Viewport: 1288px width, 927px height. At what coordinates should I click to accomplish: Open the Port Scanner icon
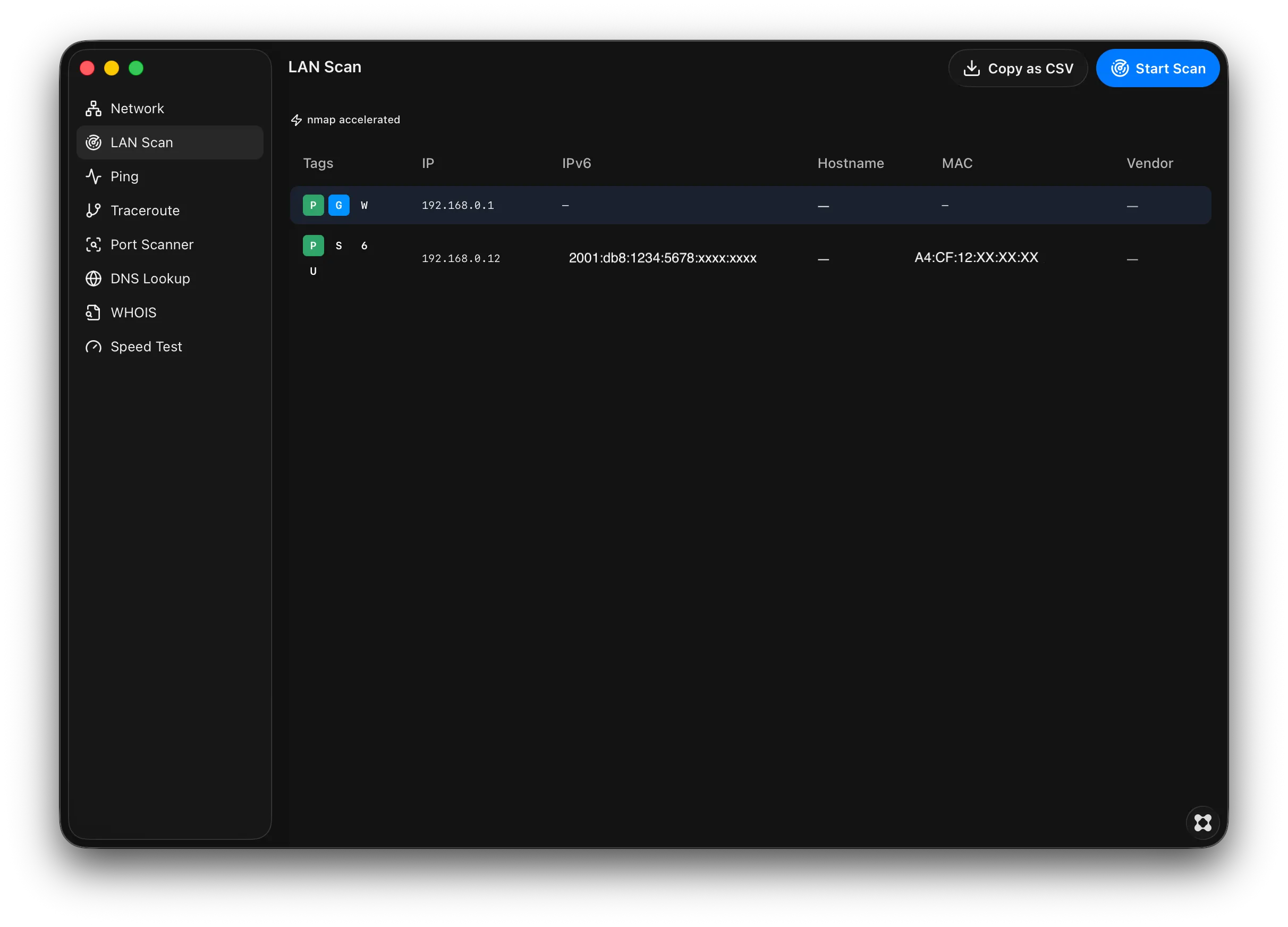coord(93,245)
